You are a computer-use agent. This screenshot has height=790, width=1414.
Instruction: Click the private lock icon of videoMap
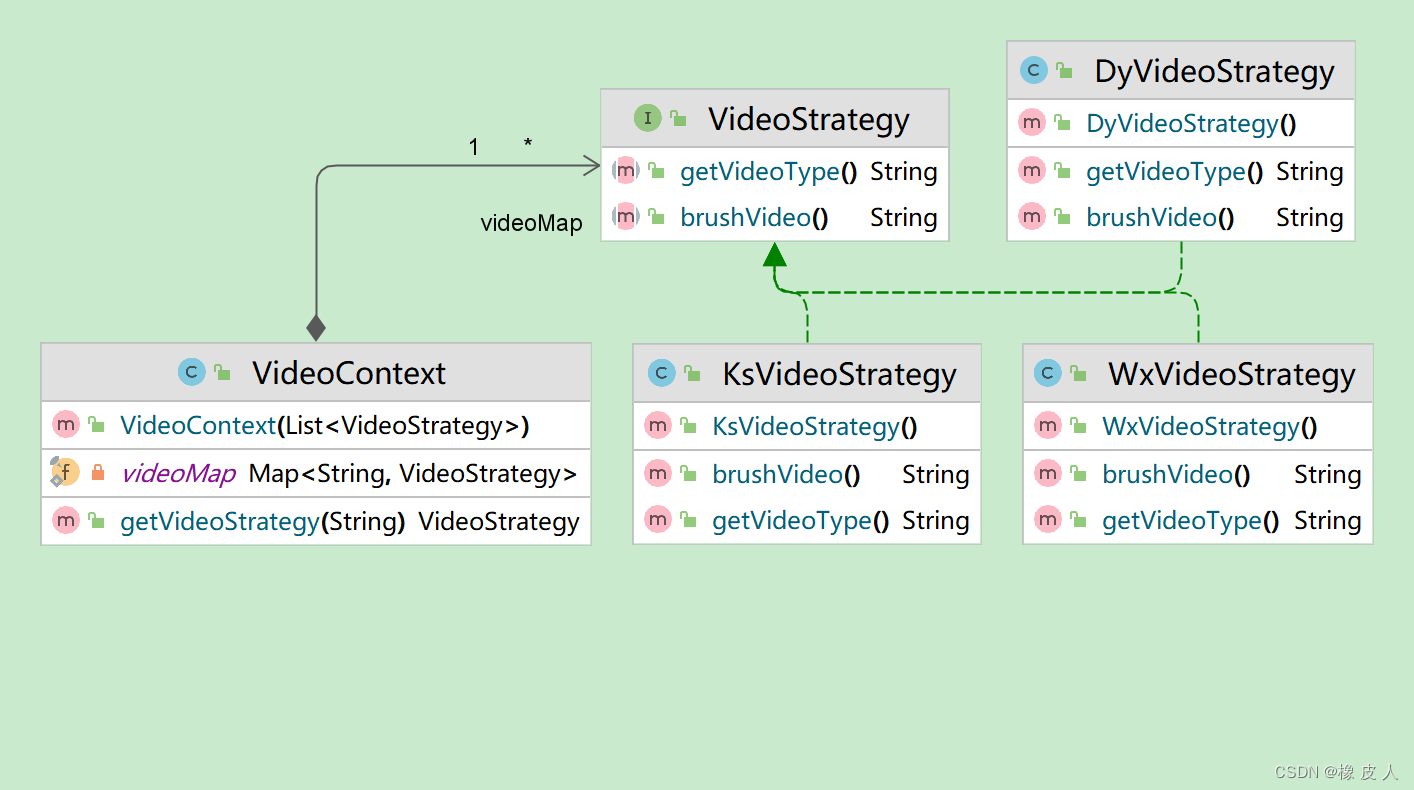click(x=97, y=473)
